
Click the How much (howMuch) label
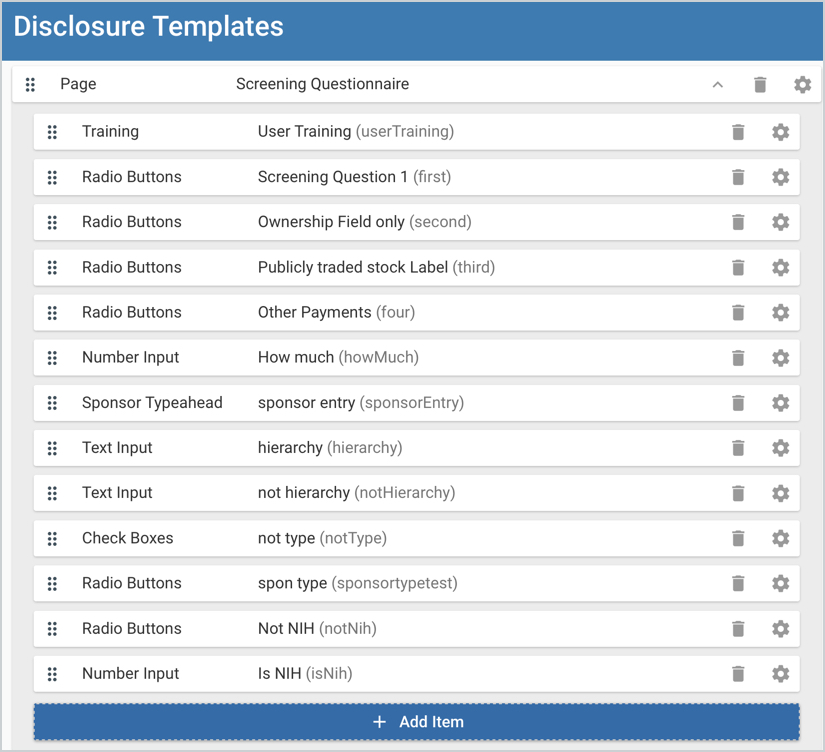pyautogui.click(x=338, y=357)
